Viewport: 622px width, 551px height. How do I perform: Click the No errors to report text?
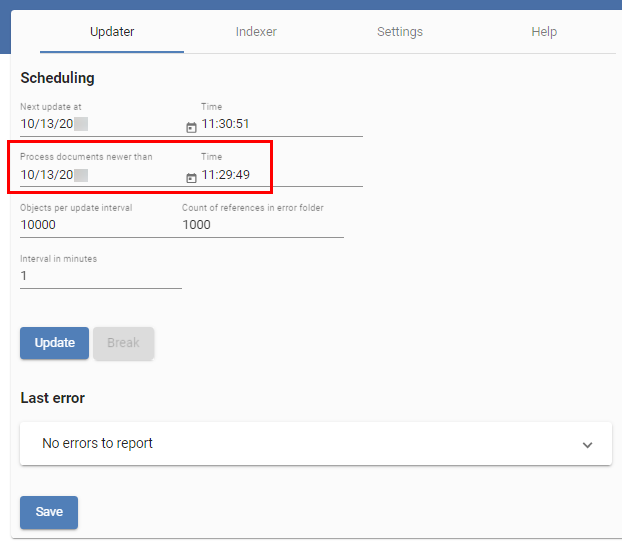click(97, 443)
